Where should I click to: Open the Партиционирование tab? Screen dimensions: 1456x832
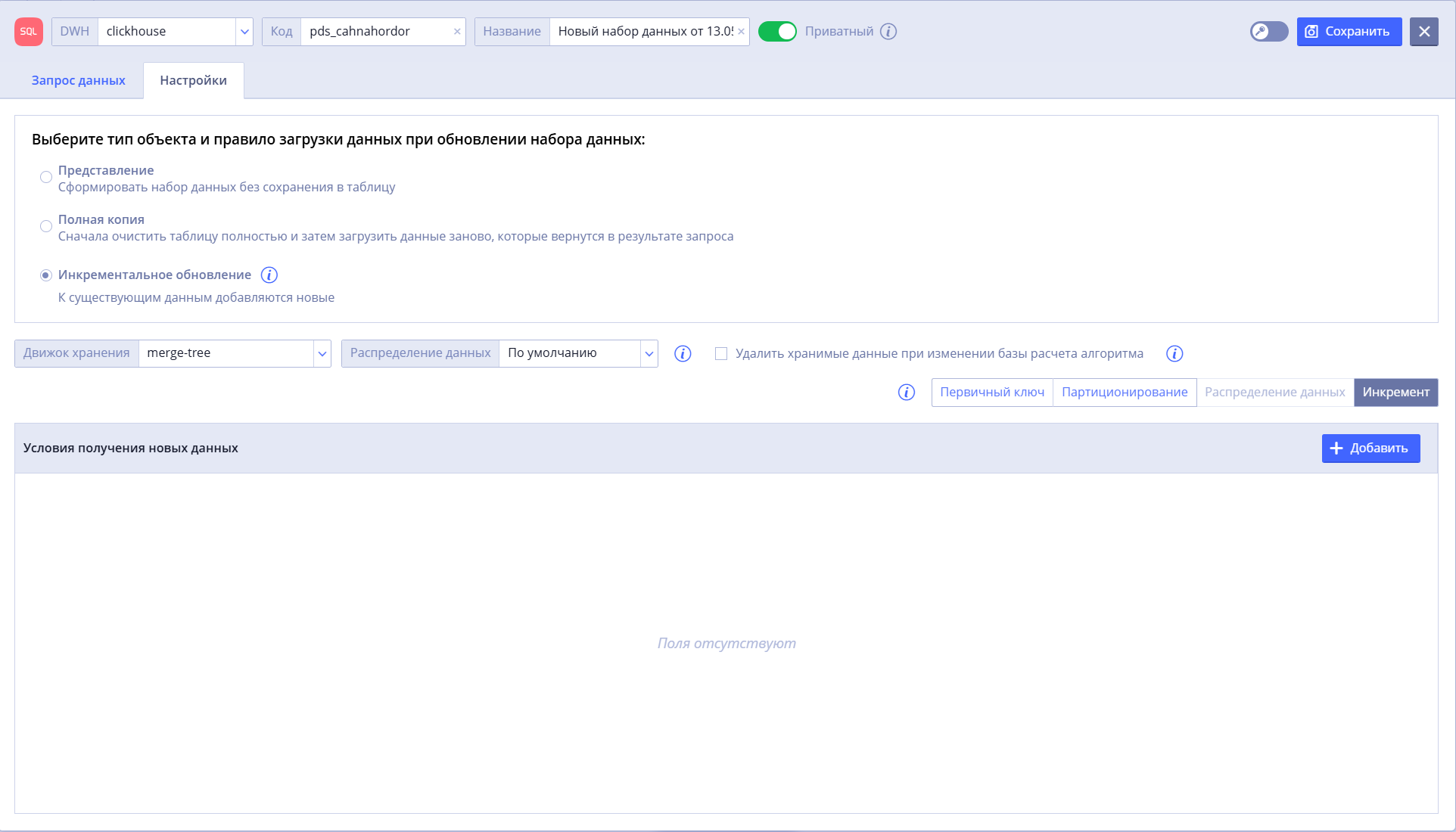pos(1125,393)
